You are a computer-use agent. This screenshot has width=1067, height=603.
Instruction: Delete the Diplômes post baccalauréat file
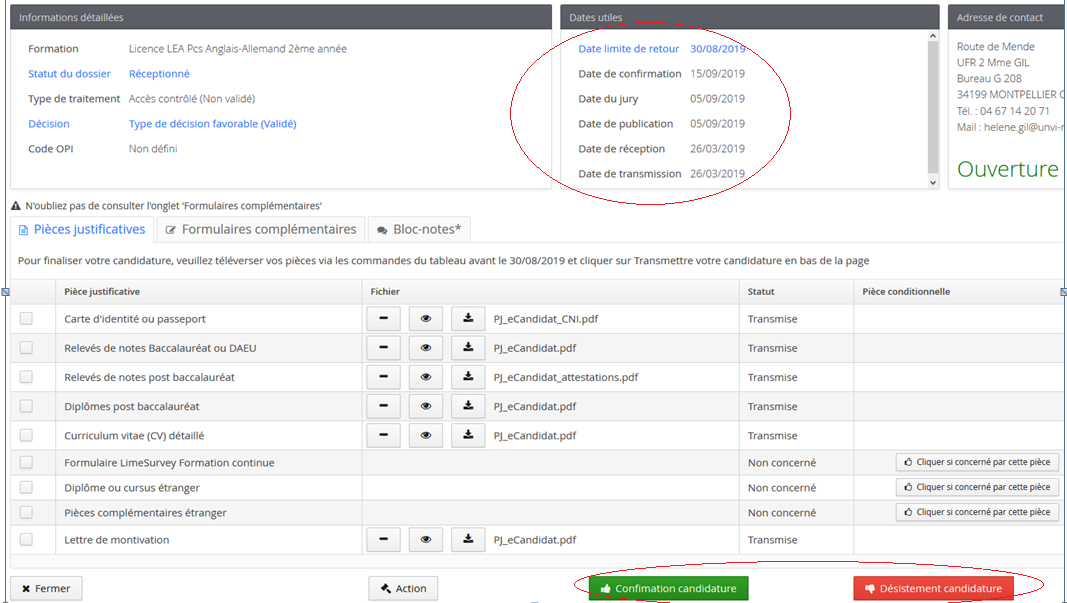coord(383,406)
